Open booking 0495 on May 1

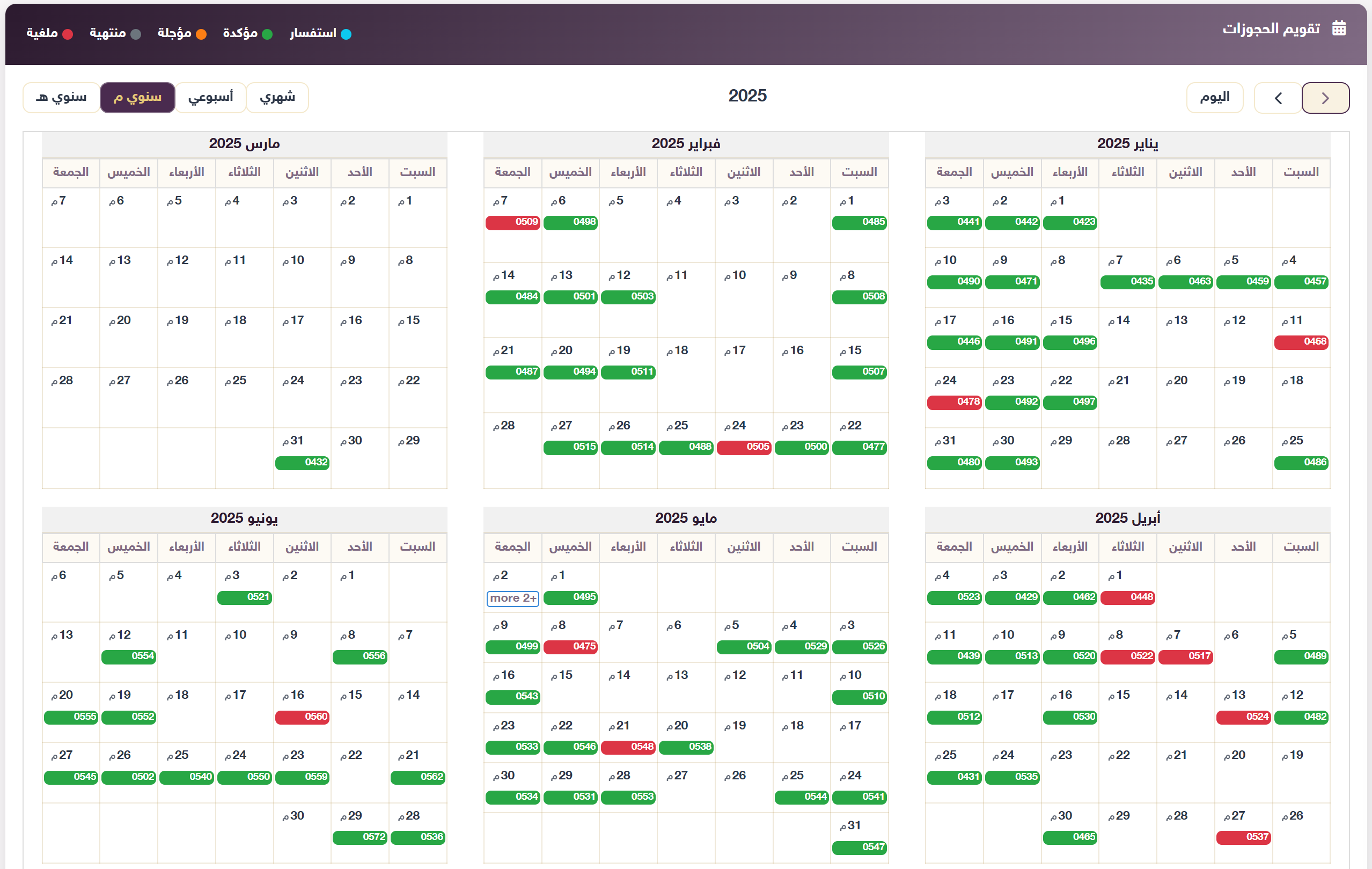pyautogui.click(x=570, y=597)
